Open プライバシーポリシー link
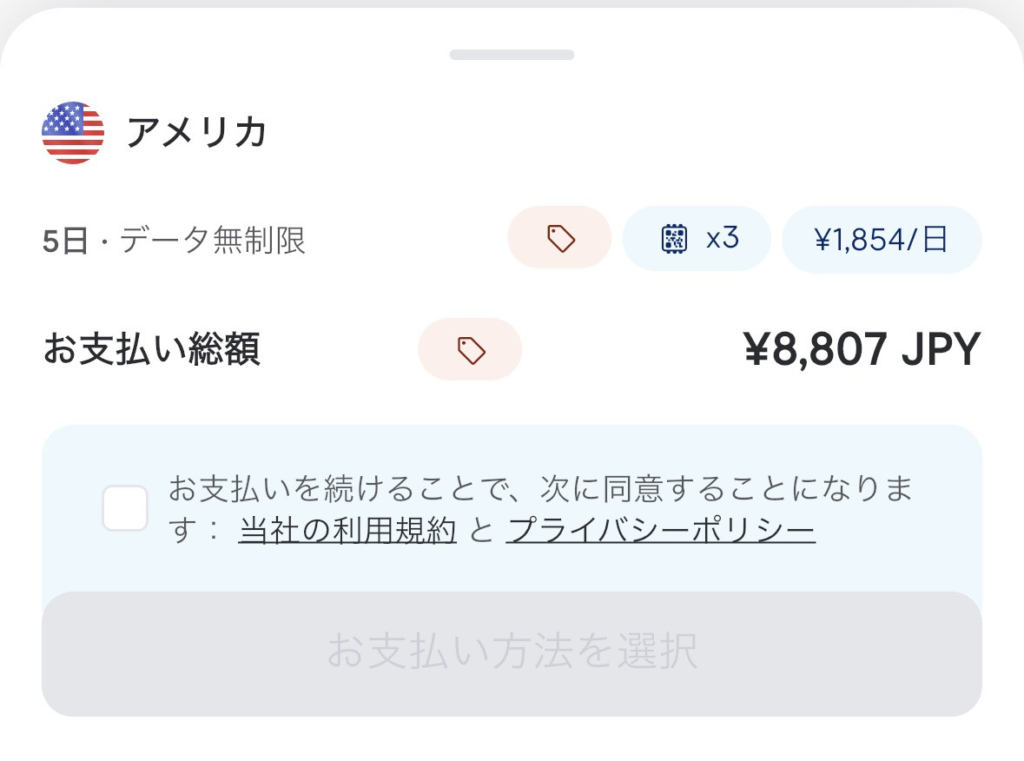The height and width of the screenshot is (761, 1024). (660, 530)
